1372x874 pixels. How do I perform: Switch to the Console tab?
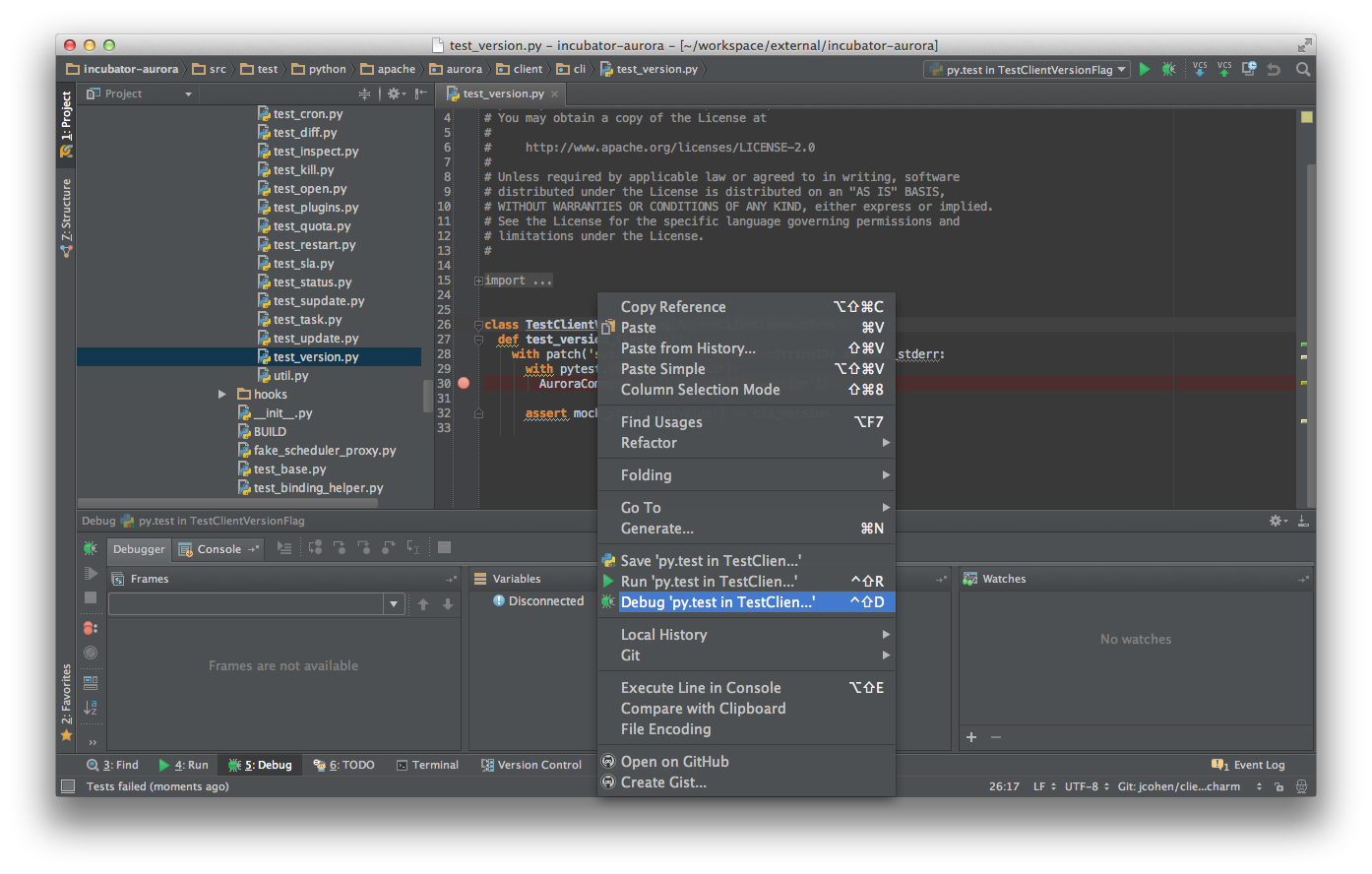point(218,548)
